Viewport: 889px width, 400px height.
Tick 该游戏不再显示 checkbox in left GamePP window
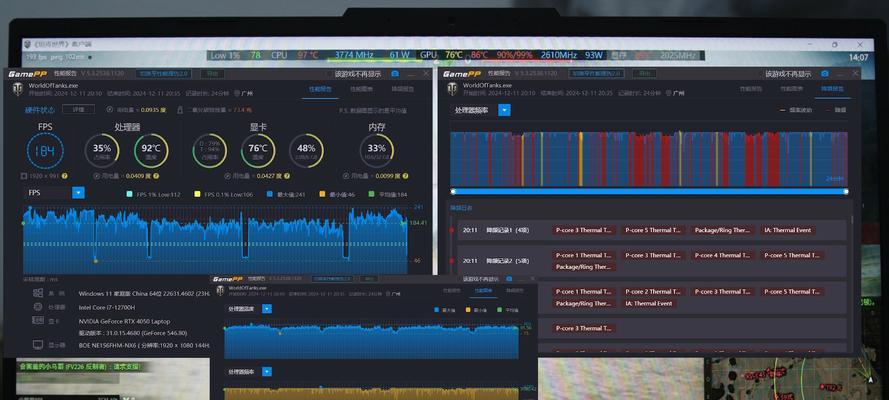328,74
